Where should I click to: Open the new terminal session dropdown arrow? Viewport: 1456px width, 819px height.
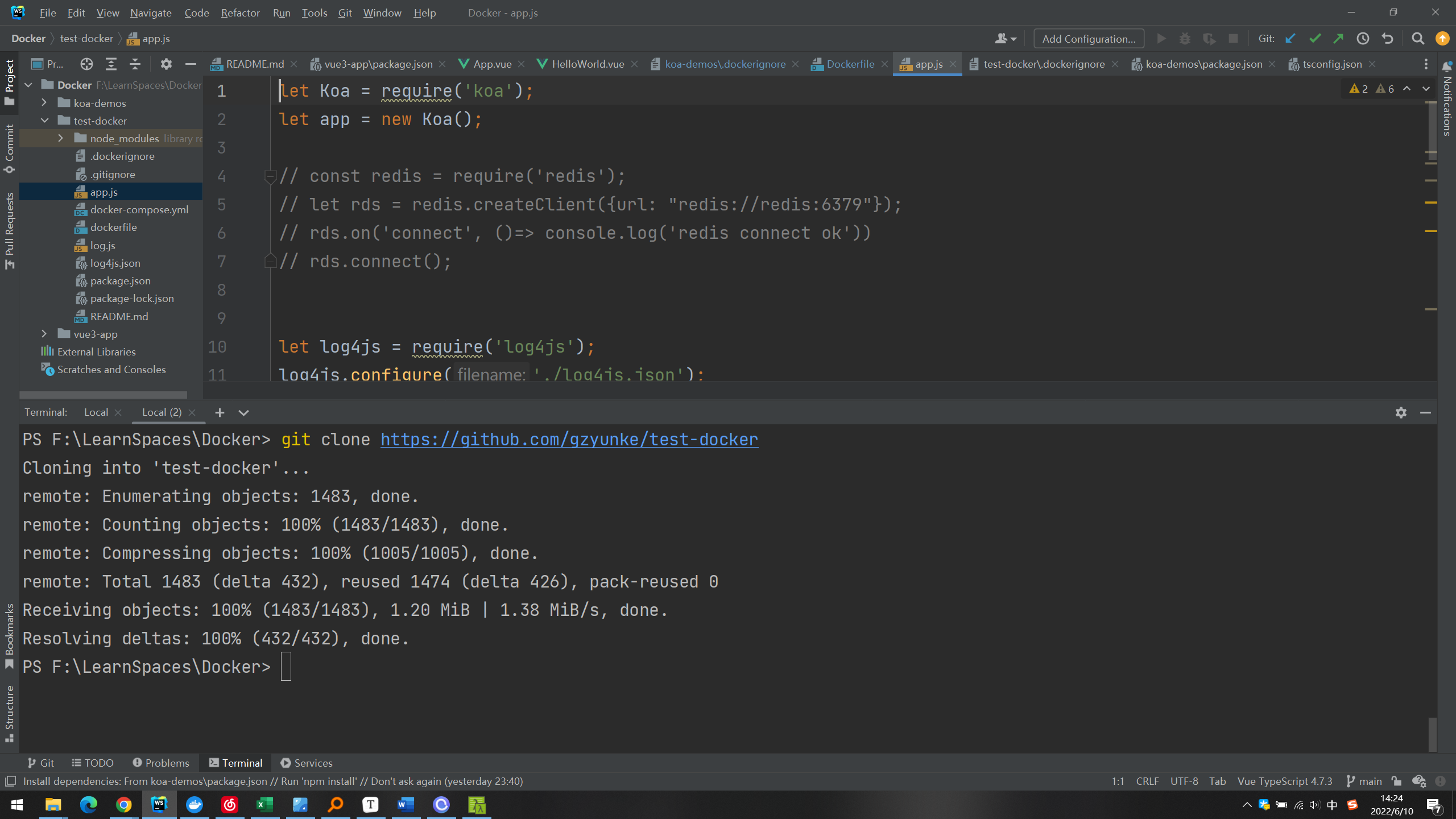click(x=243, y=412)
